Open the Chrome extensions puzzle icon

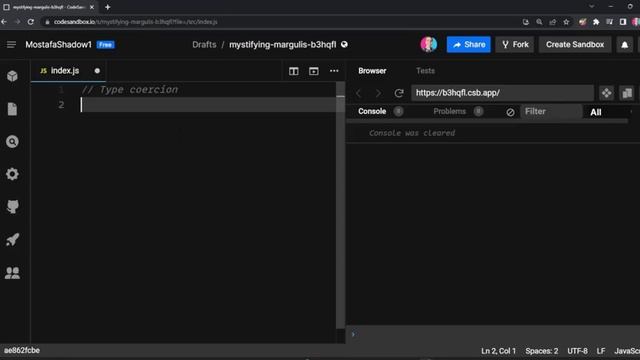(596, 22)
